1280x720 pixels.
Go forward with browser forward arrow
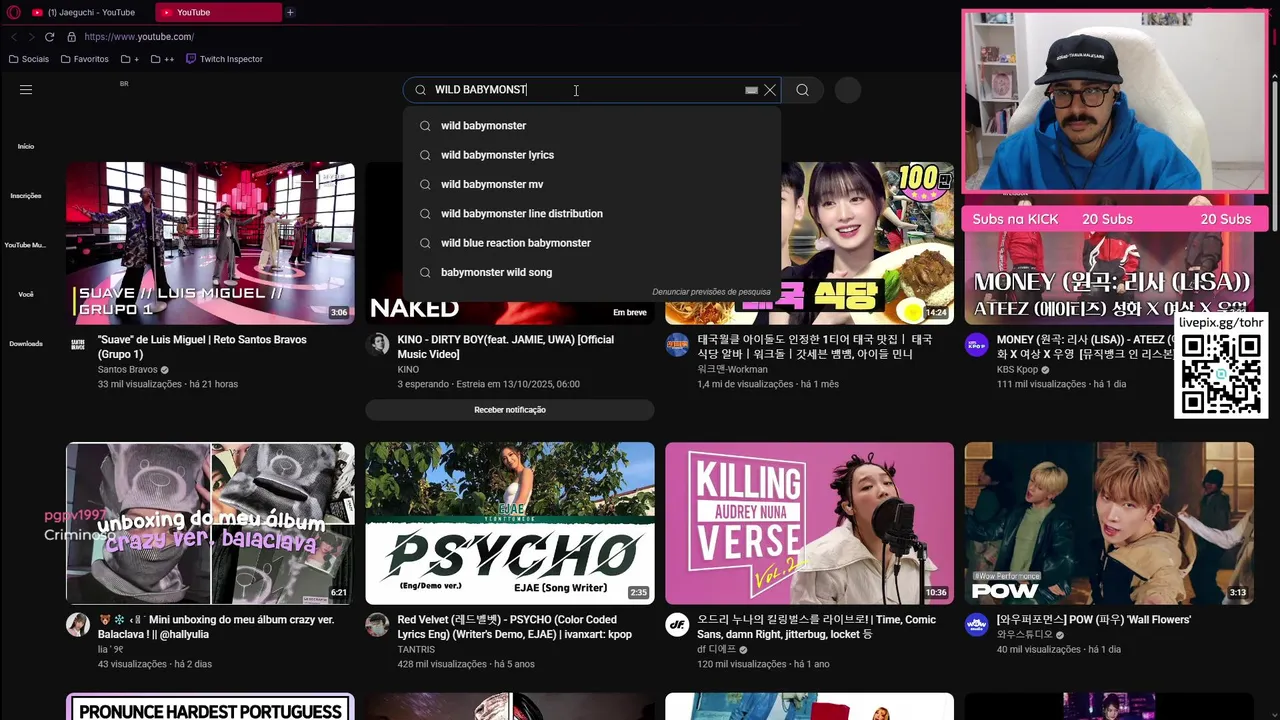(31, 37)
